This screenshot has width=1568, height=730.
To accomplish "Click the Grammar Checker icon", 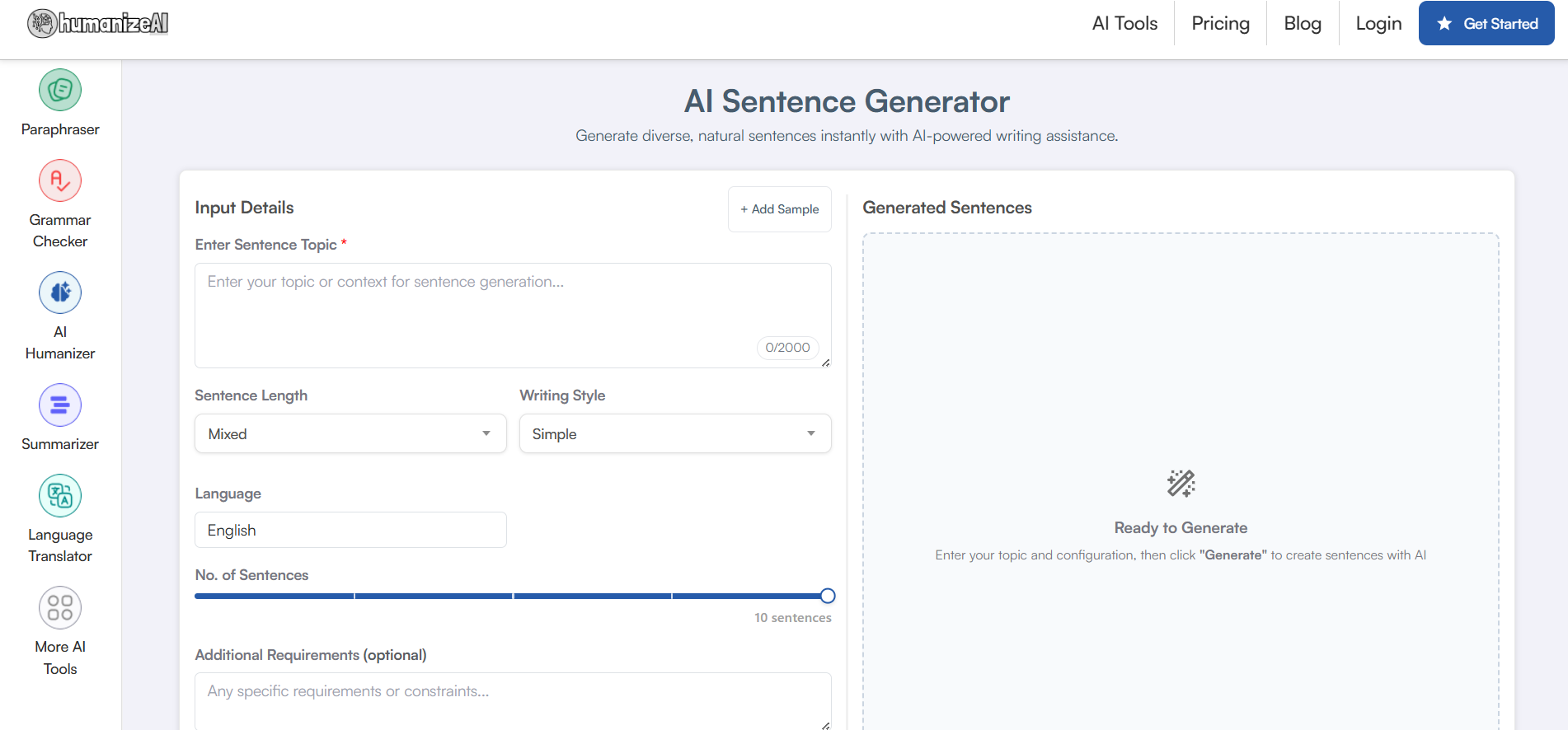I will tap(60, 180).
